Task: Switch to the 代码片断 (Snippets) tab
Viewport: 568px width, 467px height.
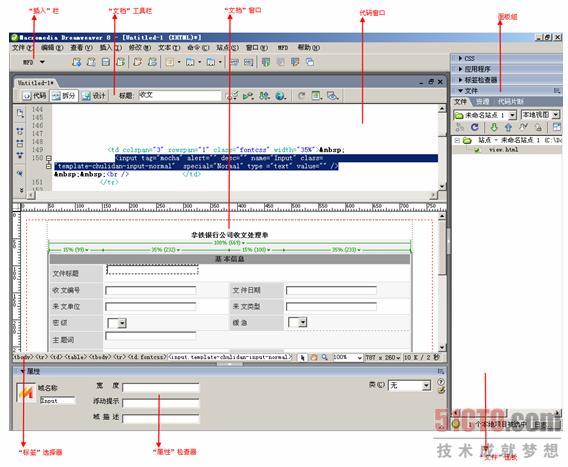Action: point(510,102)
